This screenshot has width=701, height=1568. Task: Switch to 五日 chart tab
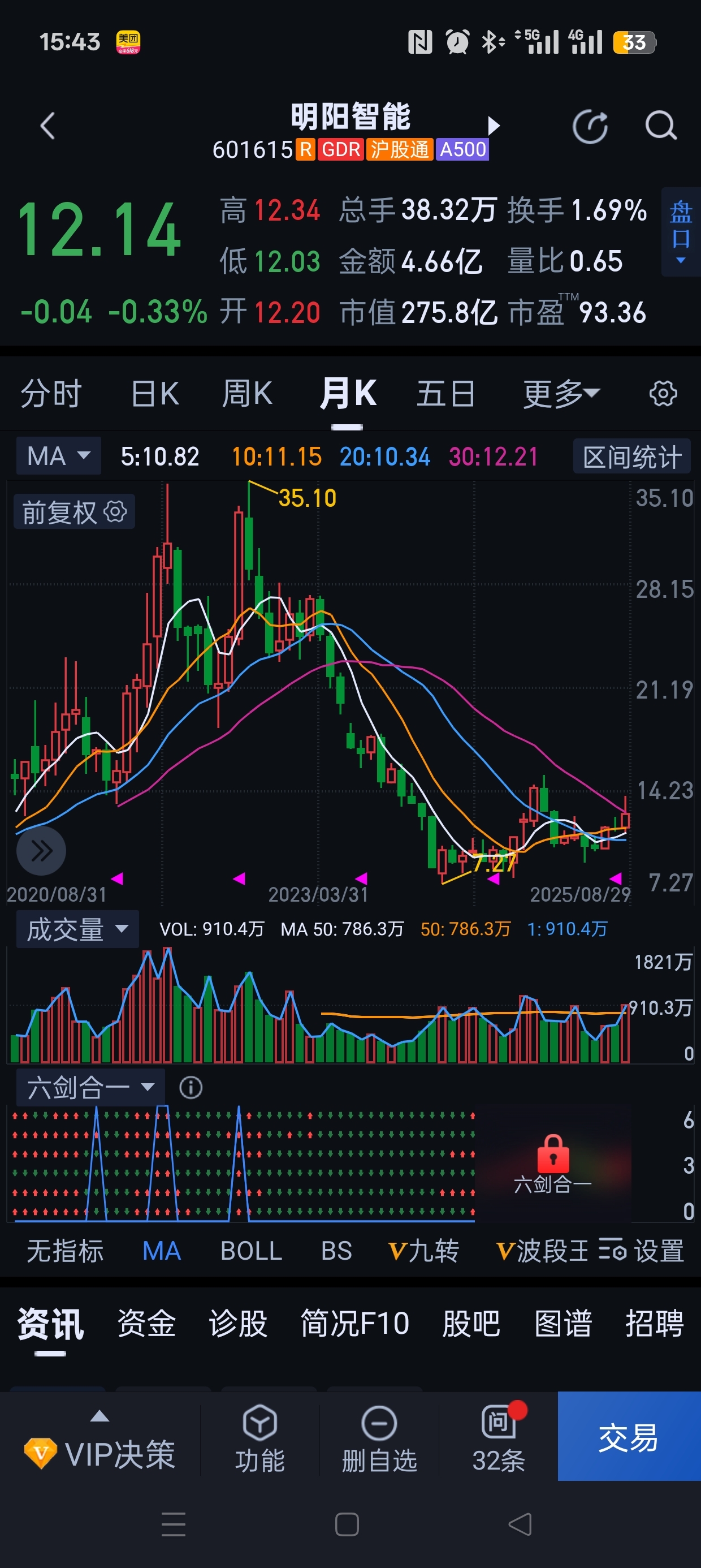pos(446,394)
